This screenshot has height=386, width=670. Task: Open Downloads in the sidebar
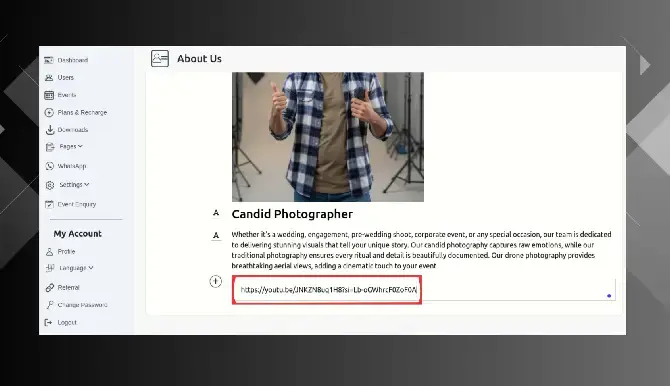click(x=73, y=130)
